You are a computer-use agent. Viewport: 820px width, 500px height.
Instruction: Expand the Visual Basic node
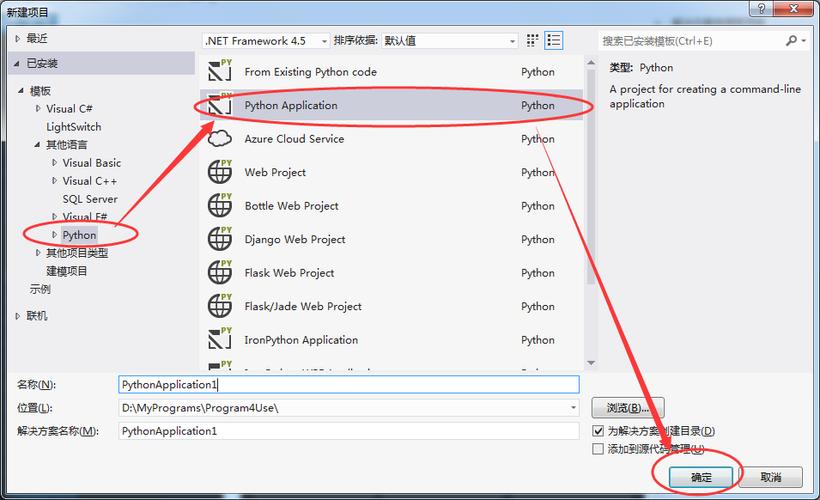coord(54,163)
